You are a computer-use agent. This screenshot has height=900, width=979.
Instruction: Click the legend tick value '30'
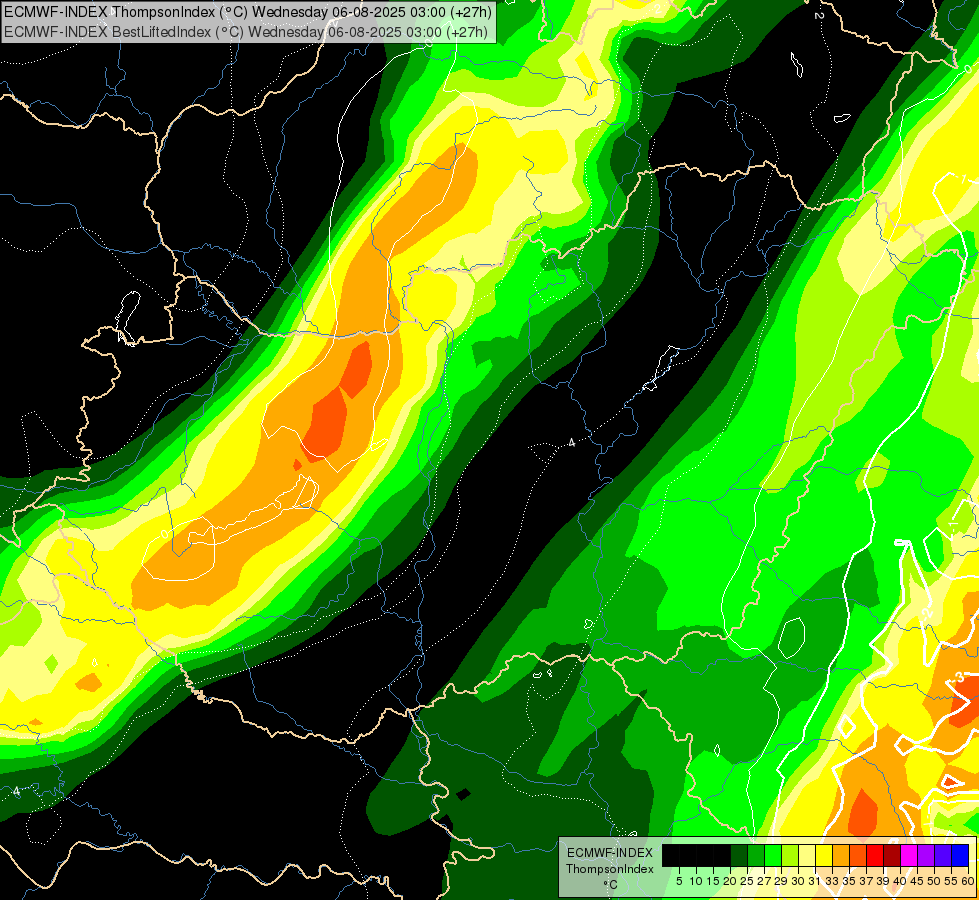point(798,881)
